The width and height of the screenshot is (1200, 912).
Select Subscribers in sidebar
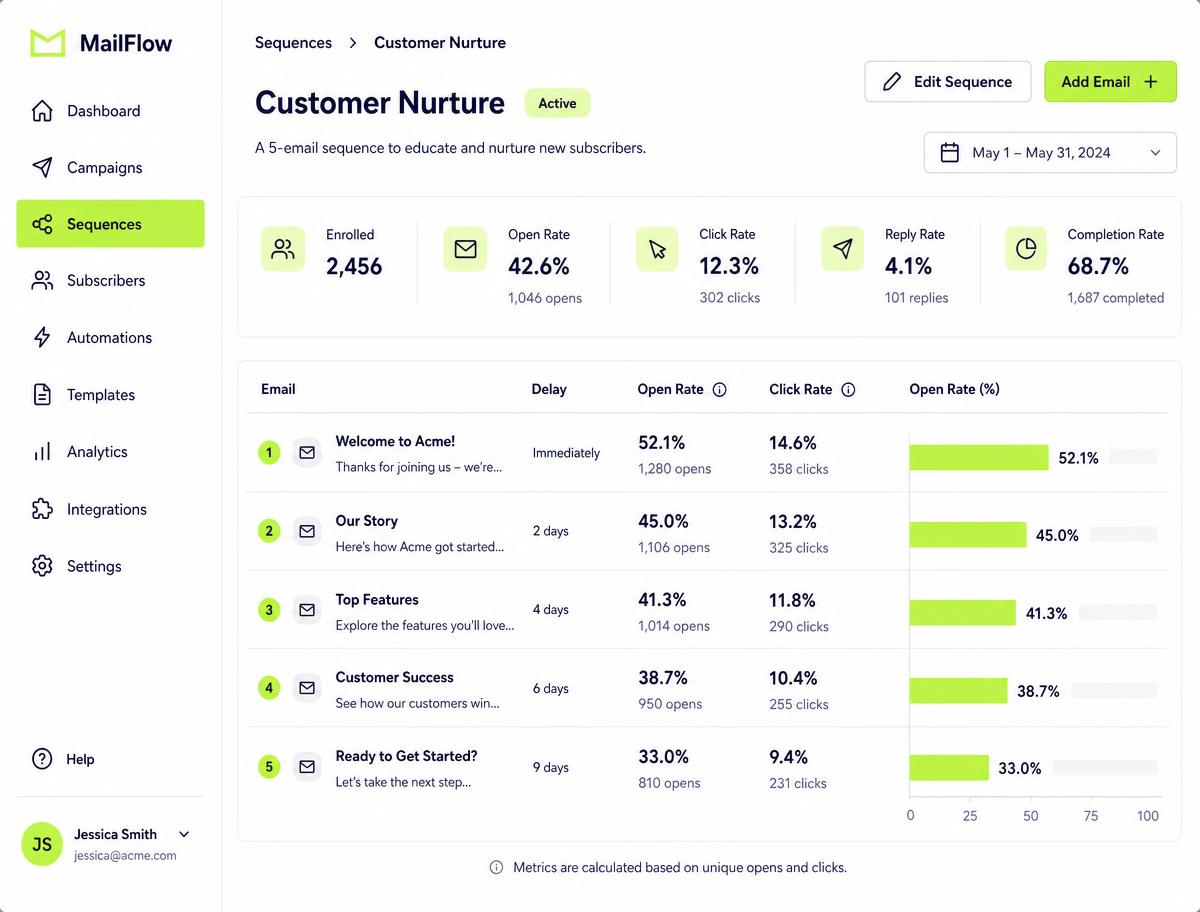pos(110,281)
